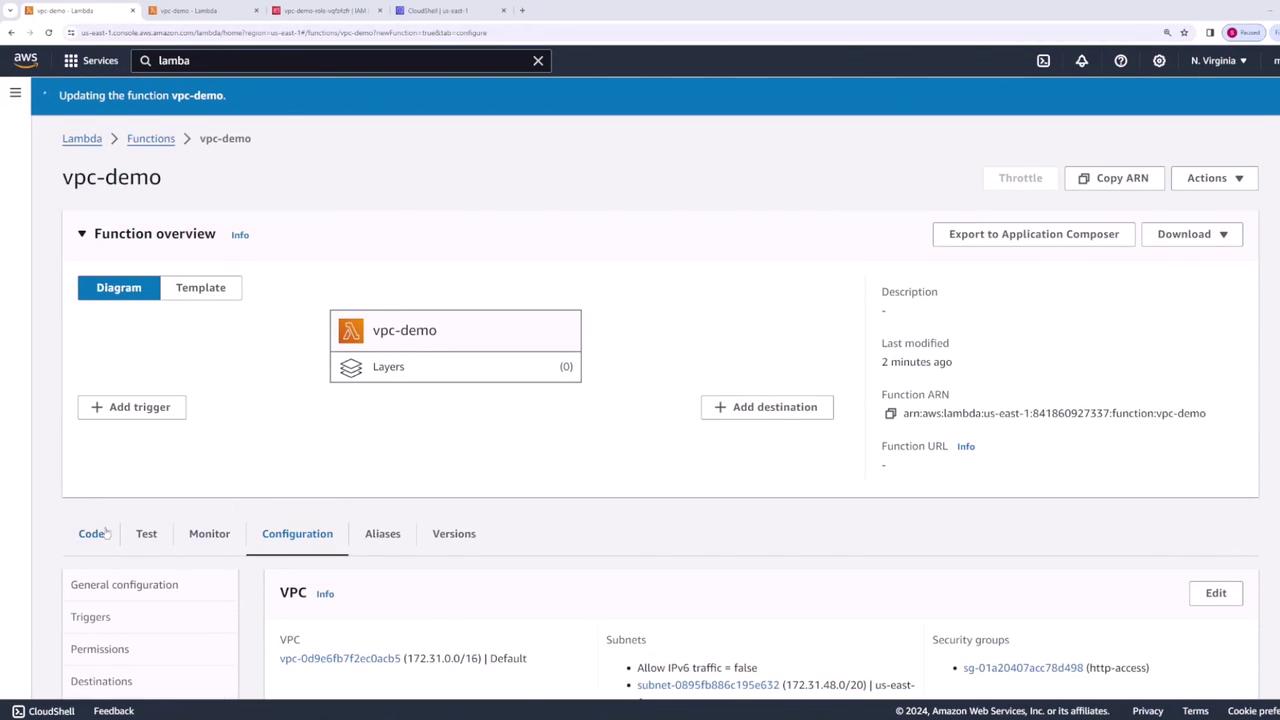Open the N. Virginia region selector
This screenshot has height=720, width=1280.
click(x=1219, y=60)
